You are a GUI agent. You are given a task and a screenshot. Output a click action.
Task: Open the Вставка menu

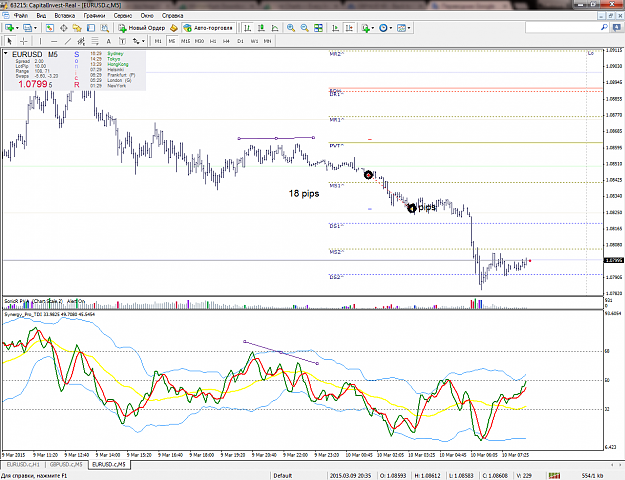coord(65,16)
